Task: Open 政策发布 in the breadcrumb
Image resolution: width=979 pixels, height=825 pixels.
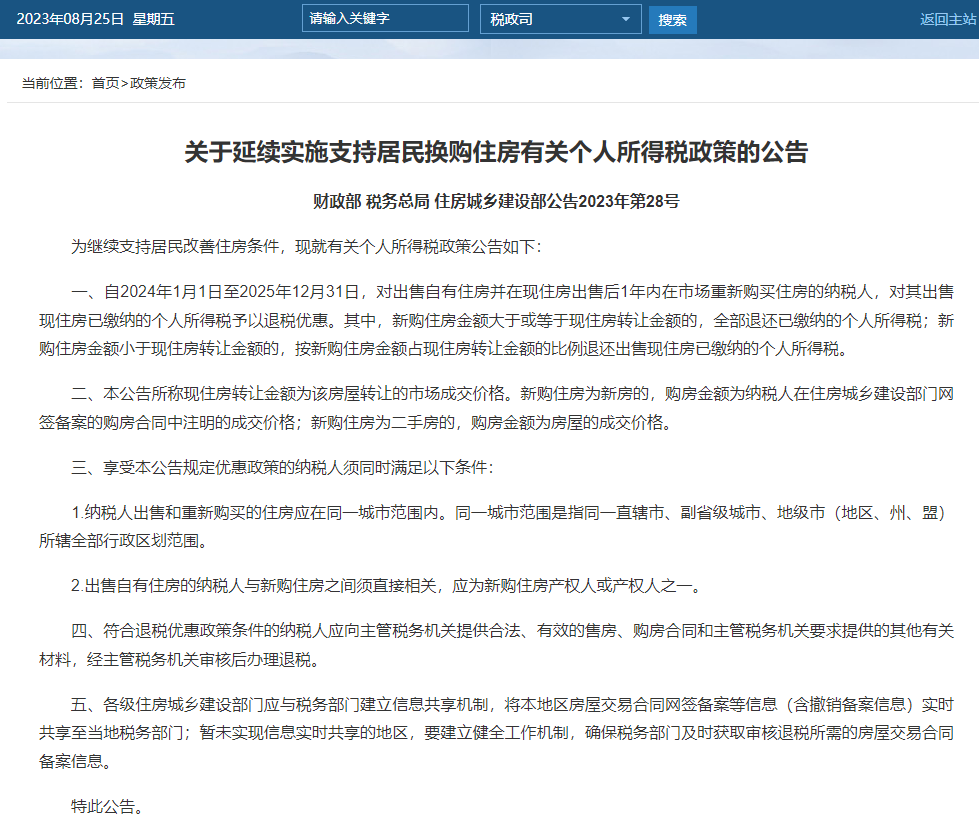Action: coord(157,83)
